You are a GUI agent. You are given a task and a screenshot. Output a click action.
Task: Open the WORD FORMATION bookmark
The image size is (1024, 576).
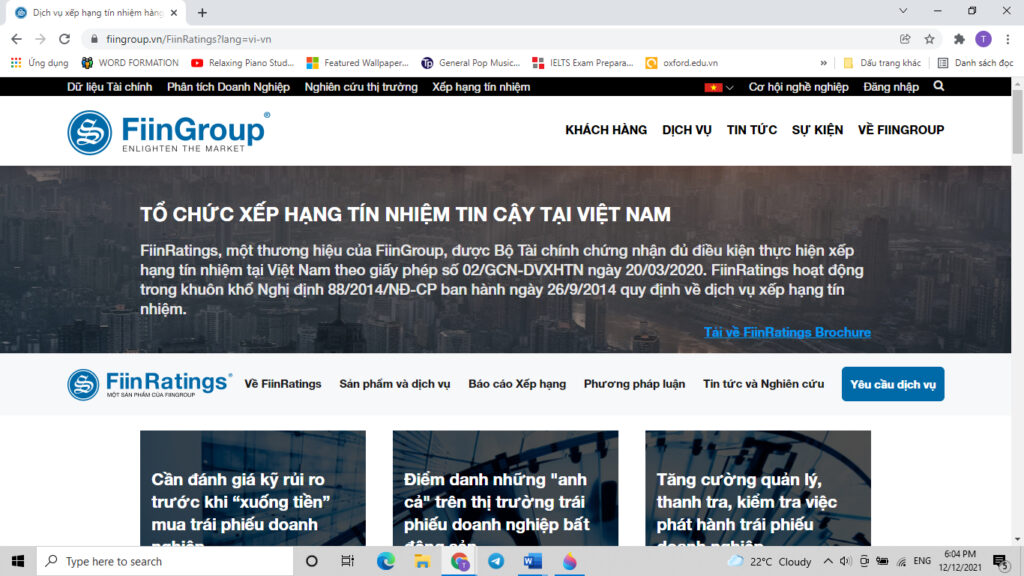coord(129,63)
